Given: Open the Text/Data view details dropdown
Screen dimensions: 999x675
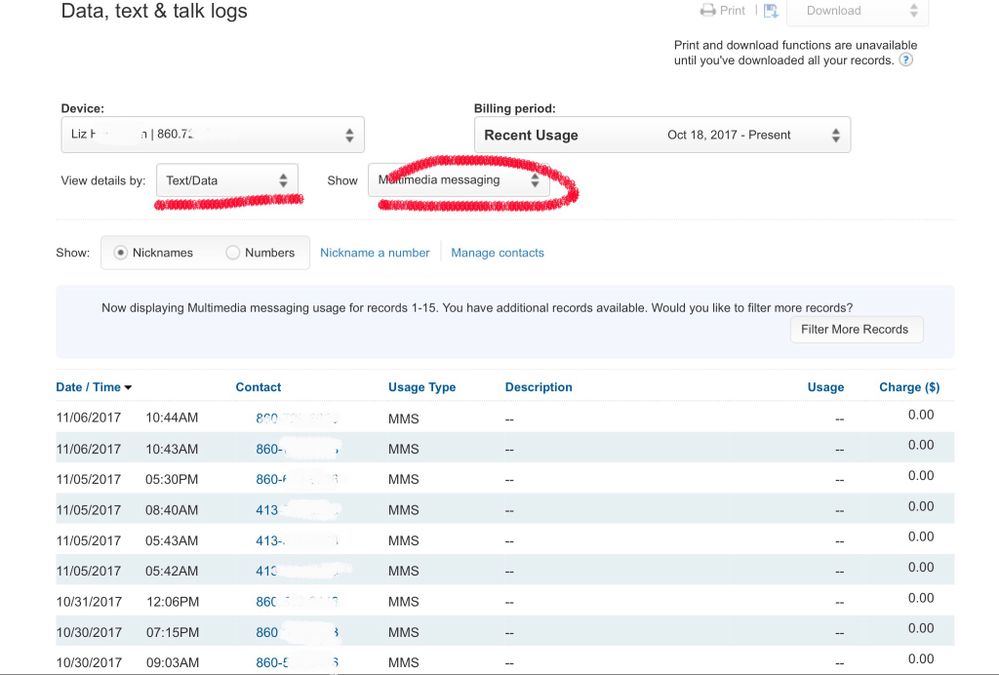Looking at the screenshot, I should point(227,180).
